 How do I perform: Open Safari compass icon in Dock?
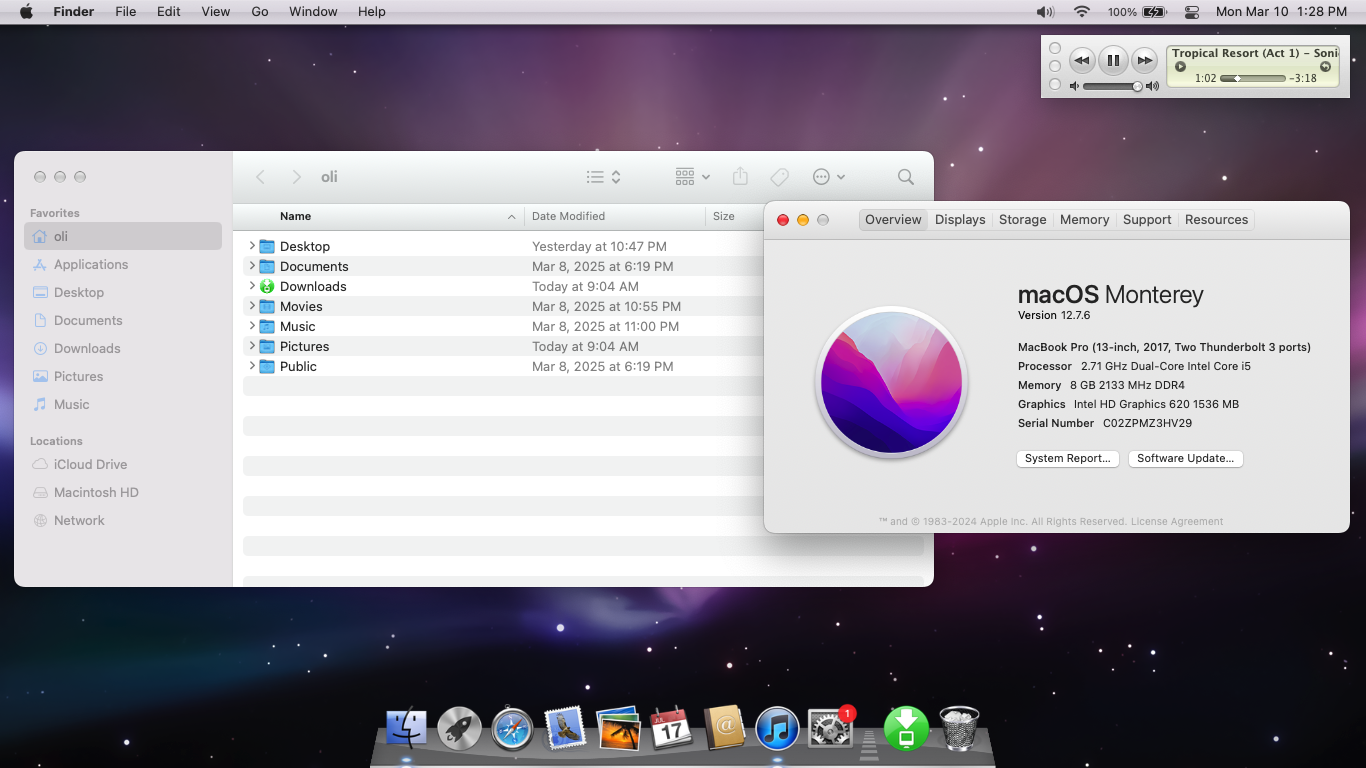pos(513,729)
